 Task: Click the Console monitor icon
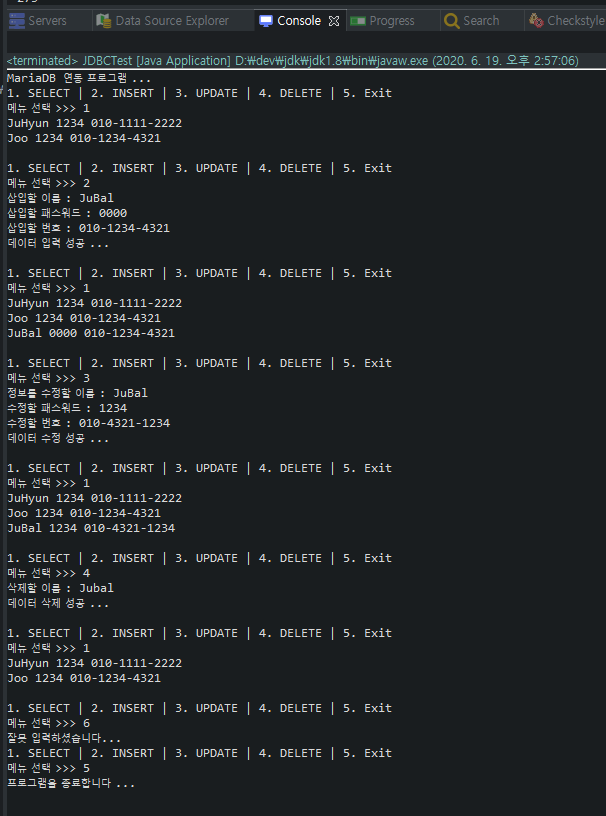click(x=266, y=21)
